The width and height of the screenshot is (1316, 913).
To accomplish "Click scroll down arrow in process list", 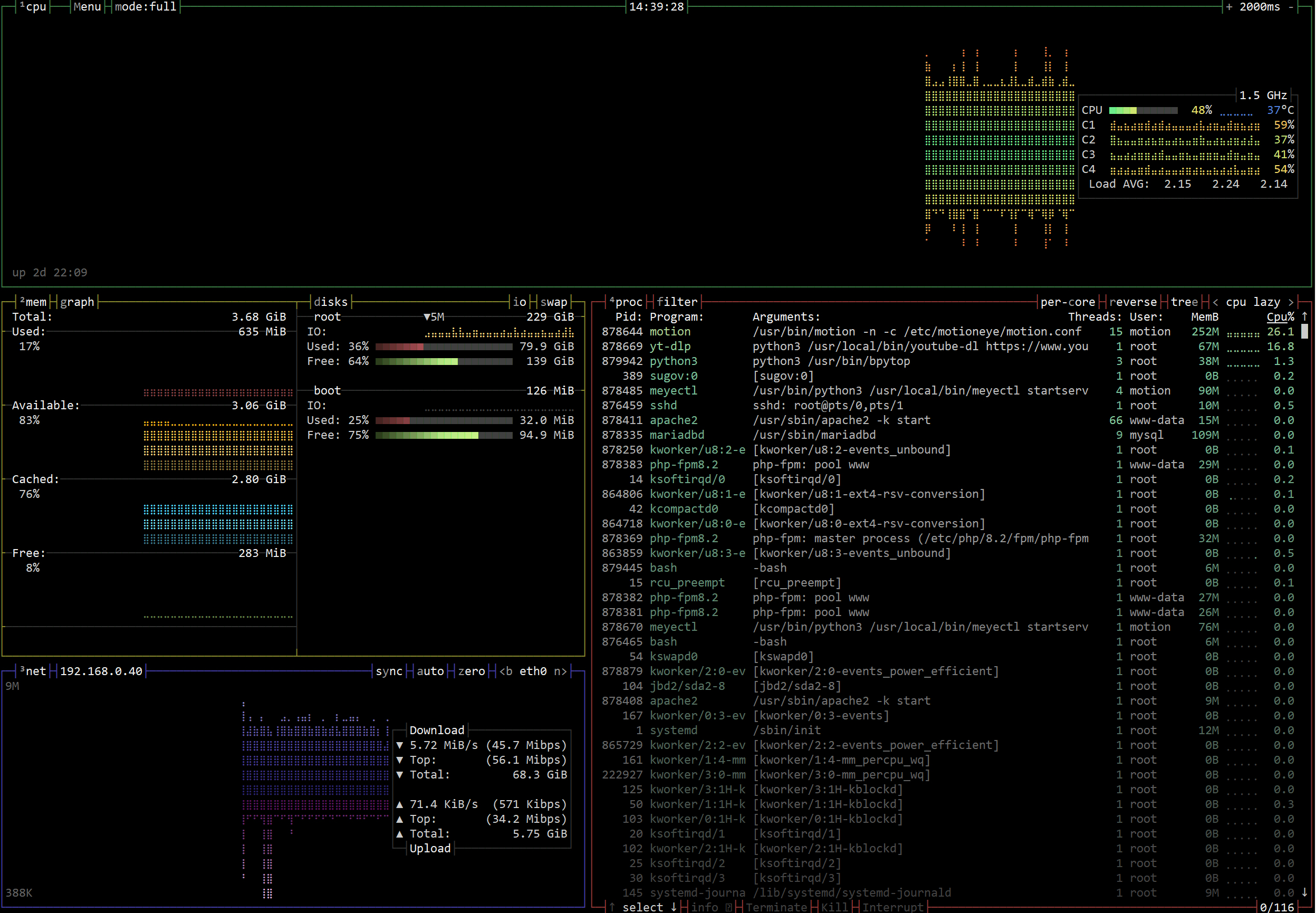I will tap(1304, 892).
